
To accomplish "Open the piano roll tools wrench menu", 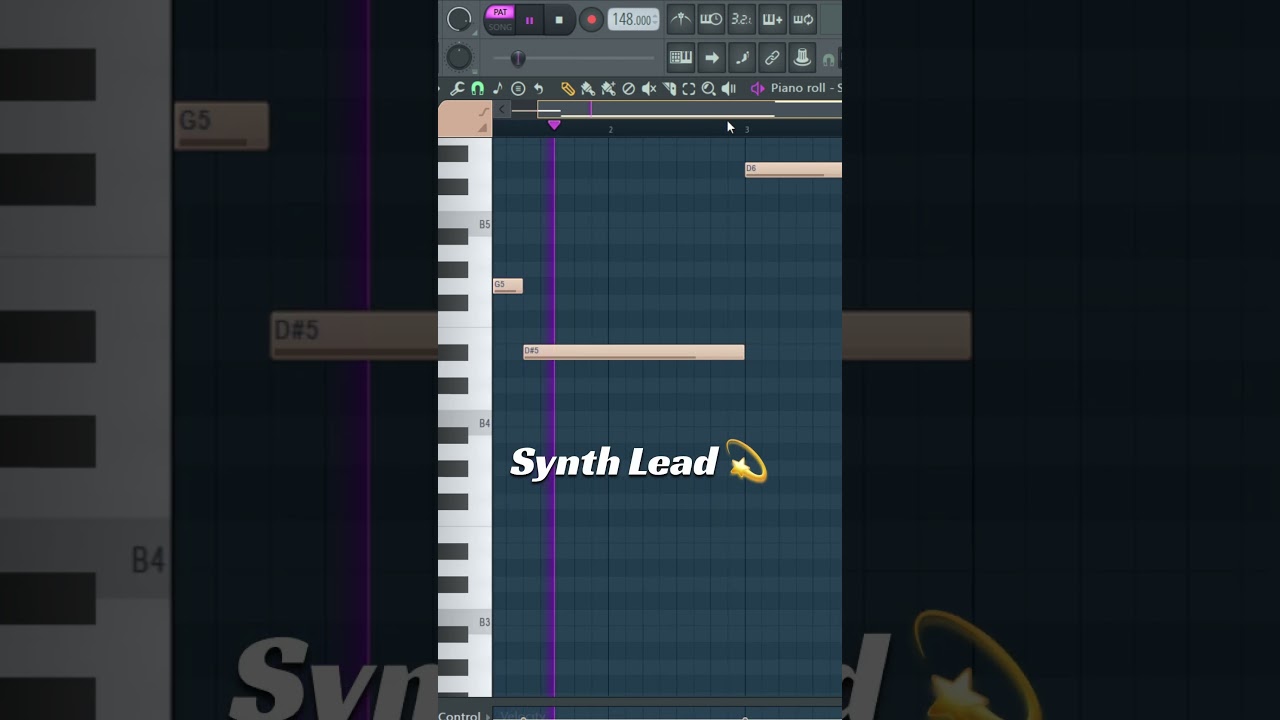I will coord(457,89).
